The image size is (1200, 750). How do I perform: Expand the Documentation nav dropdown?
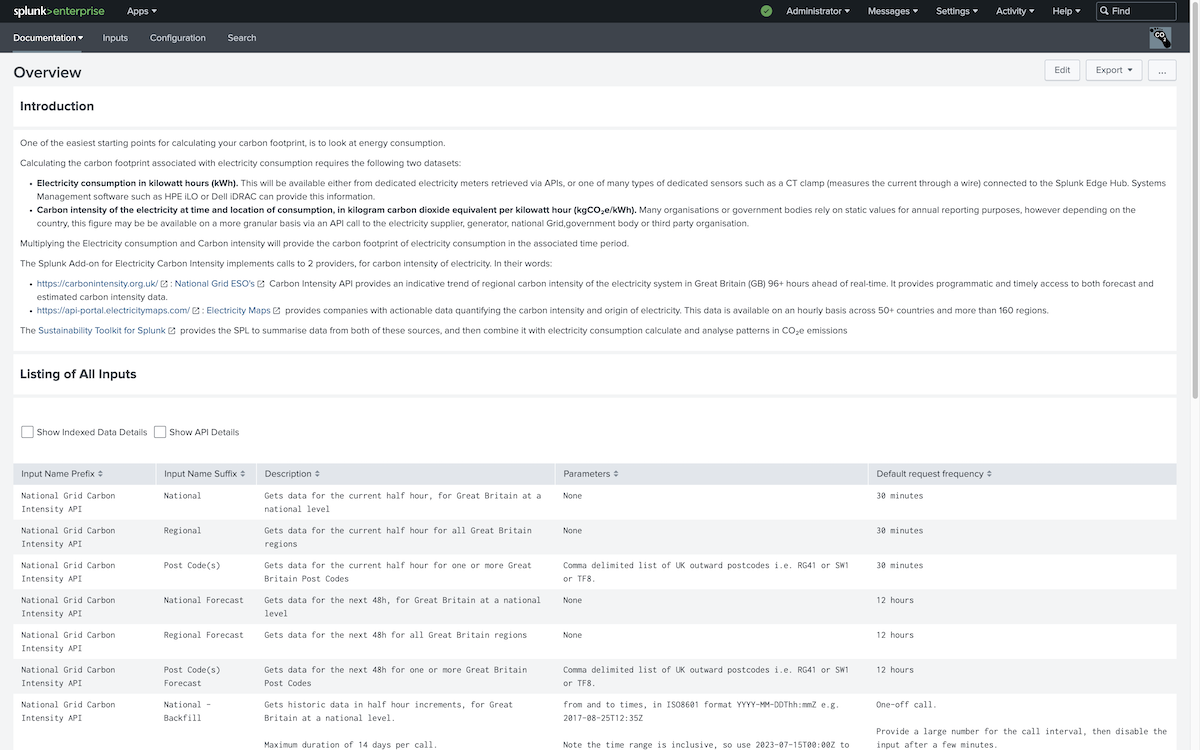click(x=48, y=38)
